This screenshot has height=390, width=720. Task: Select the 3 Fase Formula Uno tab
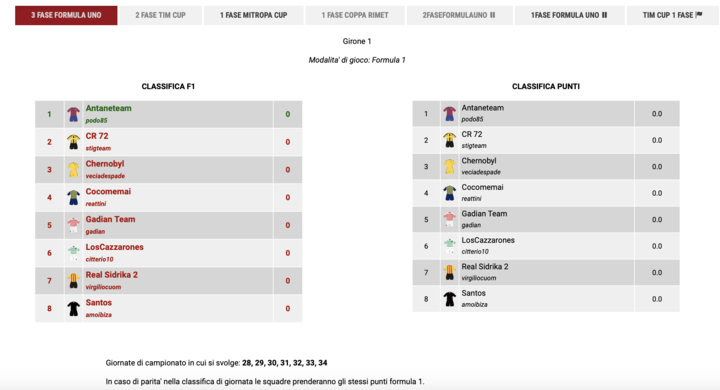pyautogui.click(x=66, y=15)
